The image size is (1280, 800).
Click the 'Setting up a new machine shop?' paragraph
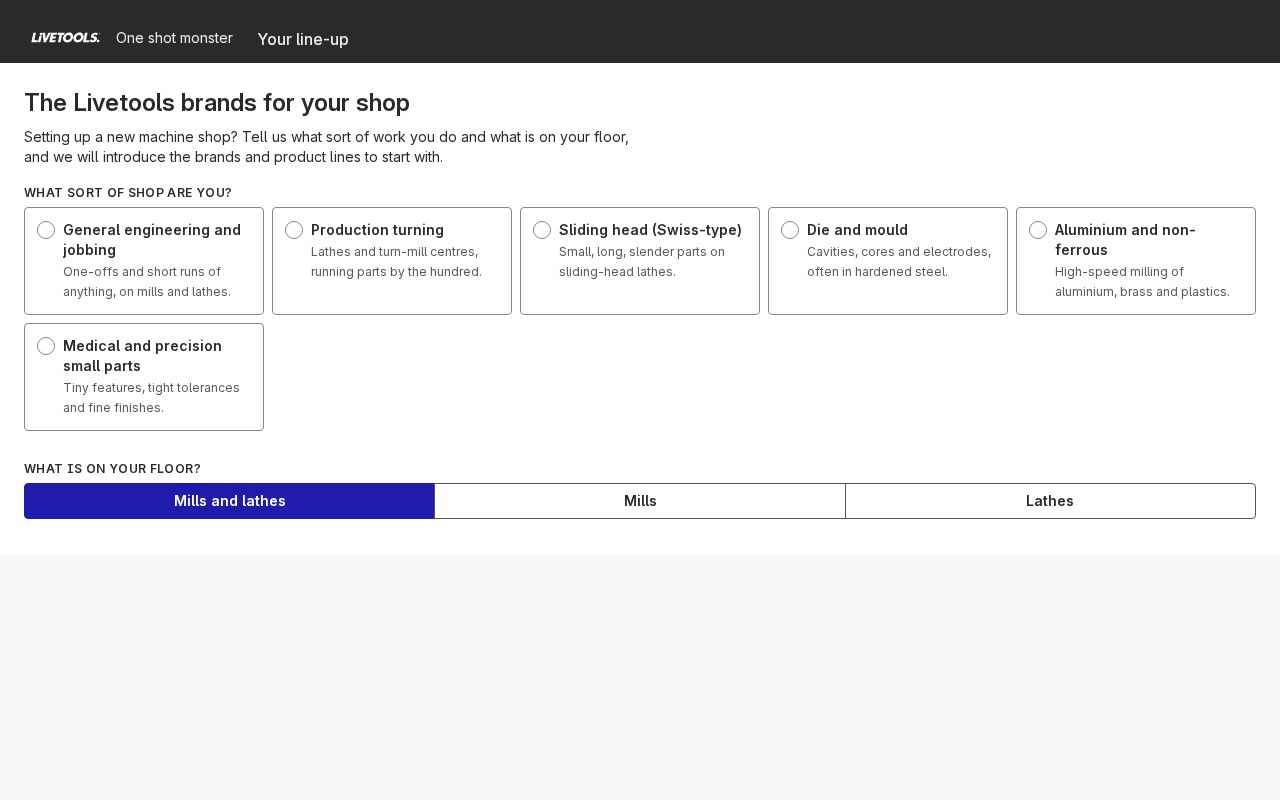pos(326,147)
